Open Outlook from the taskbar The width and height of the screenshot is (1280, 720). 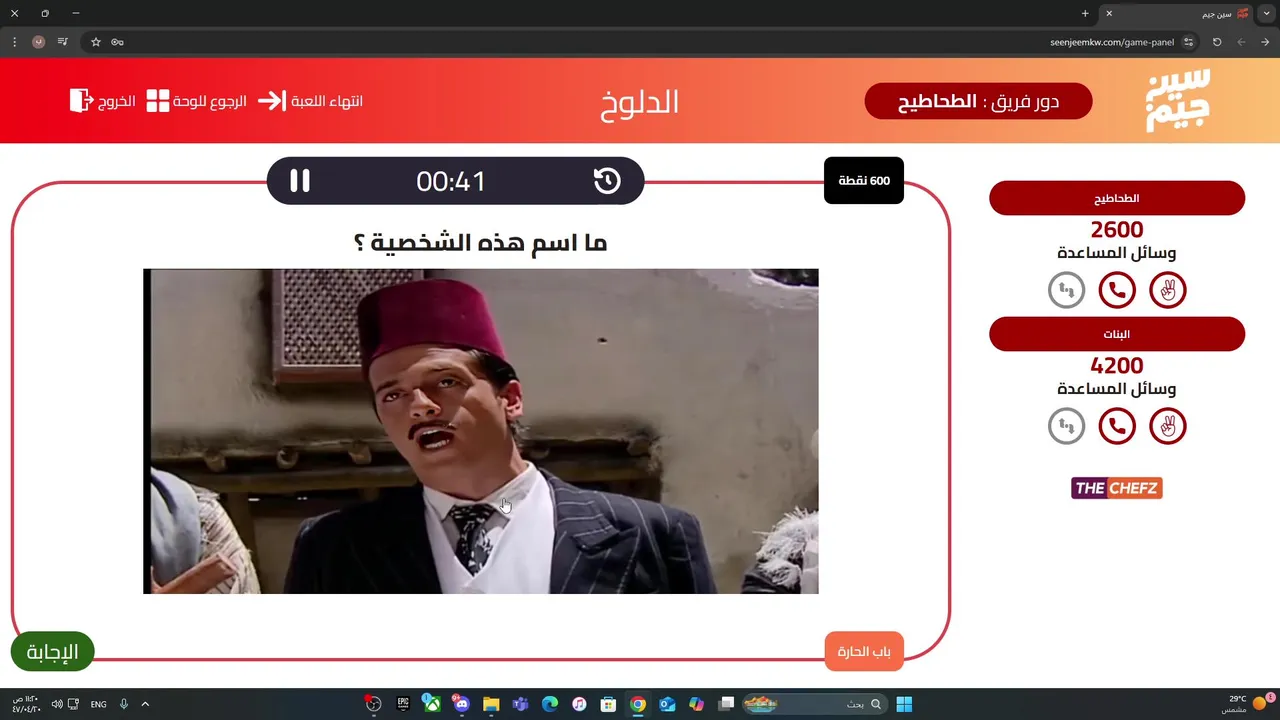667,704
